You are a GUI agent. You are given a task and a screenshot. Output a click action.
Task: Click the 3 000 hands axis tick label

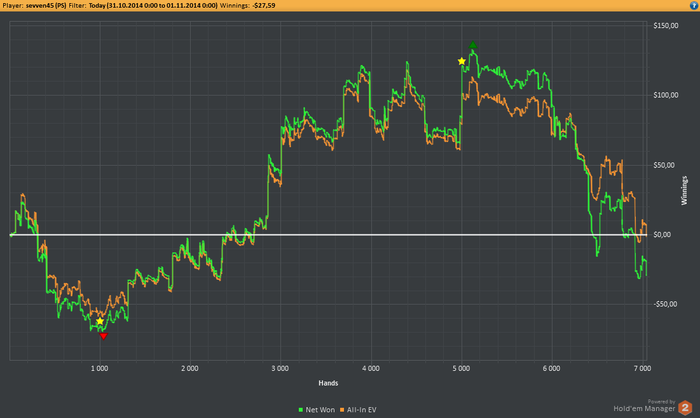(280, 368)
